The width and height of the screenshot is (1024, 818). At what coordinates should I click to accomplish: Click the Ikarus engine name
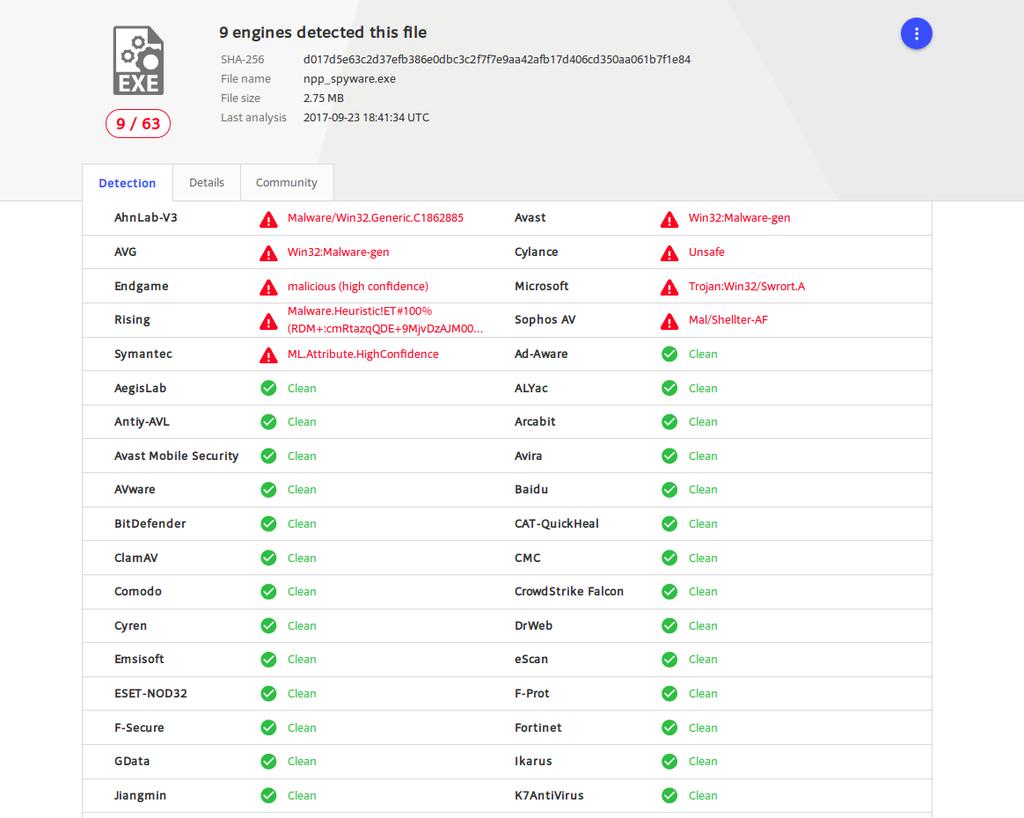click(534, 761)
